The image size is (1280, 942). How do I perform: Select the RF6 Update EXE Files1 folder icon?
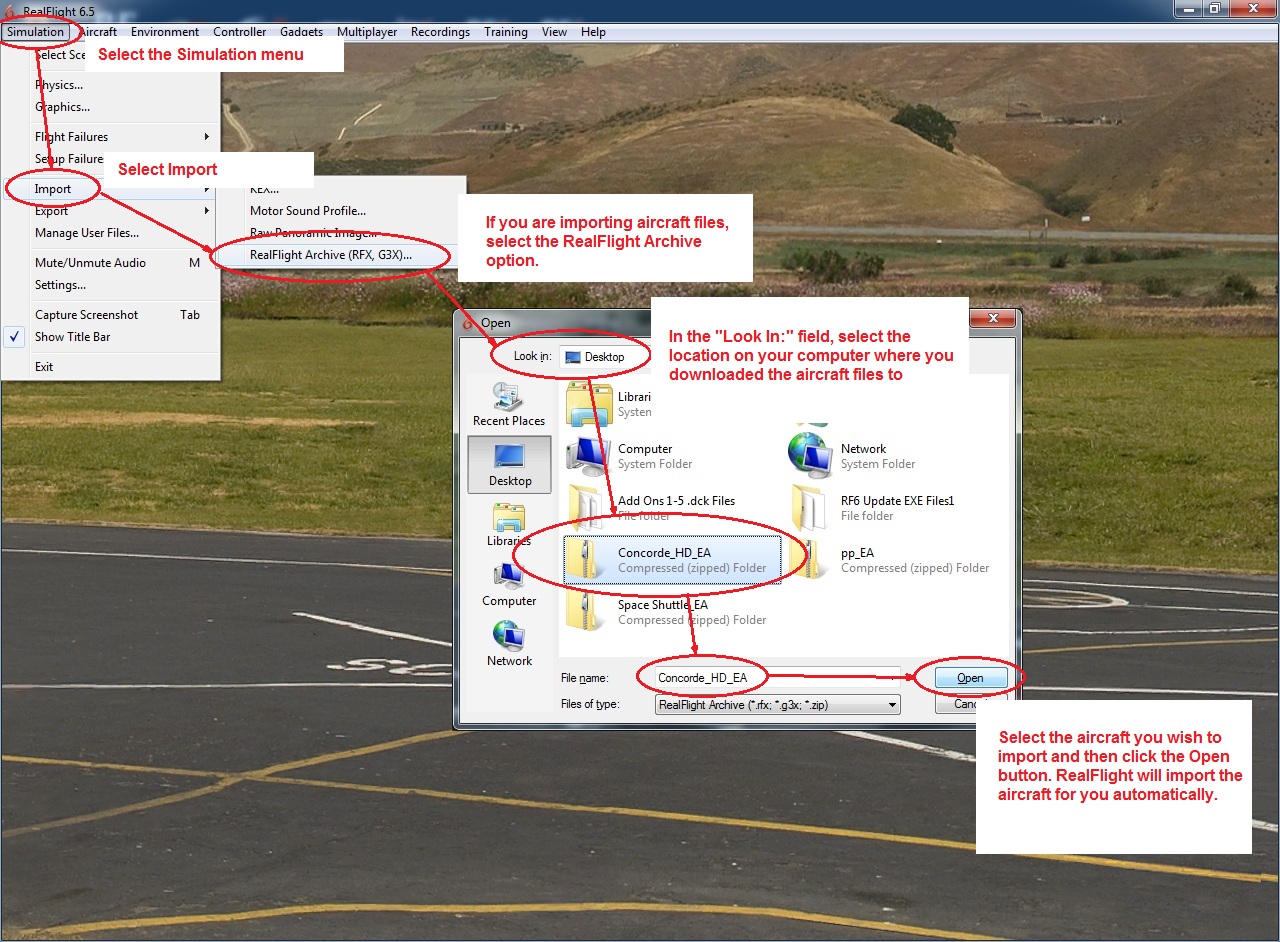pos(810,508)
